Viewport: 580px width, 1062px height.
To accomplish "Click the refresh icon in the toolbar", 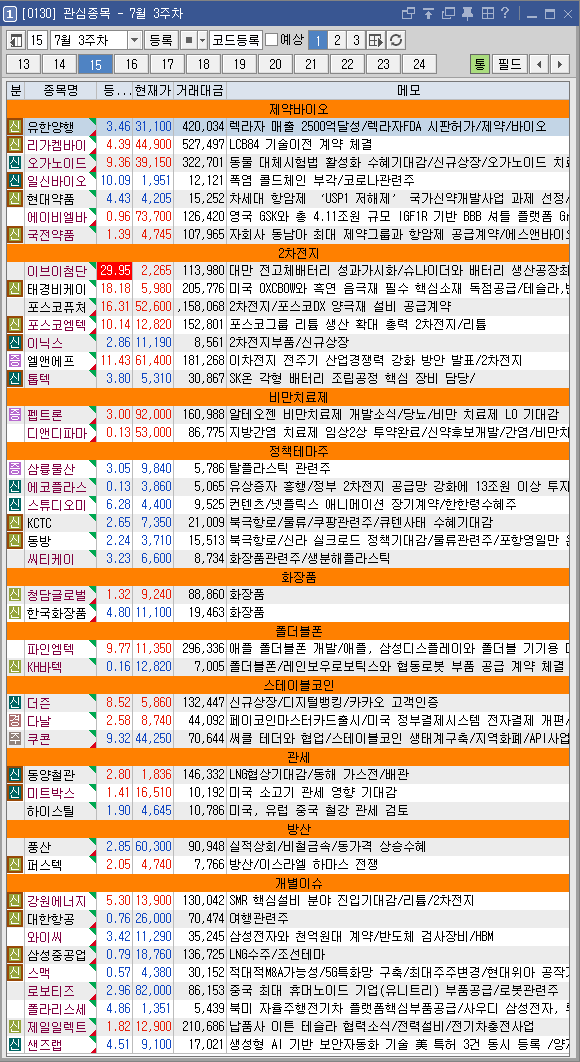I will [396, 40].
